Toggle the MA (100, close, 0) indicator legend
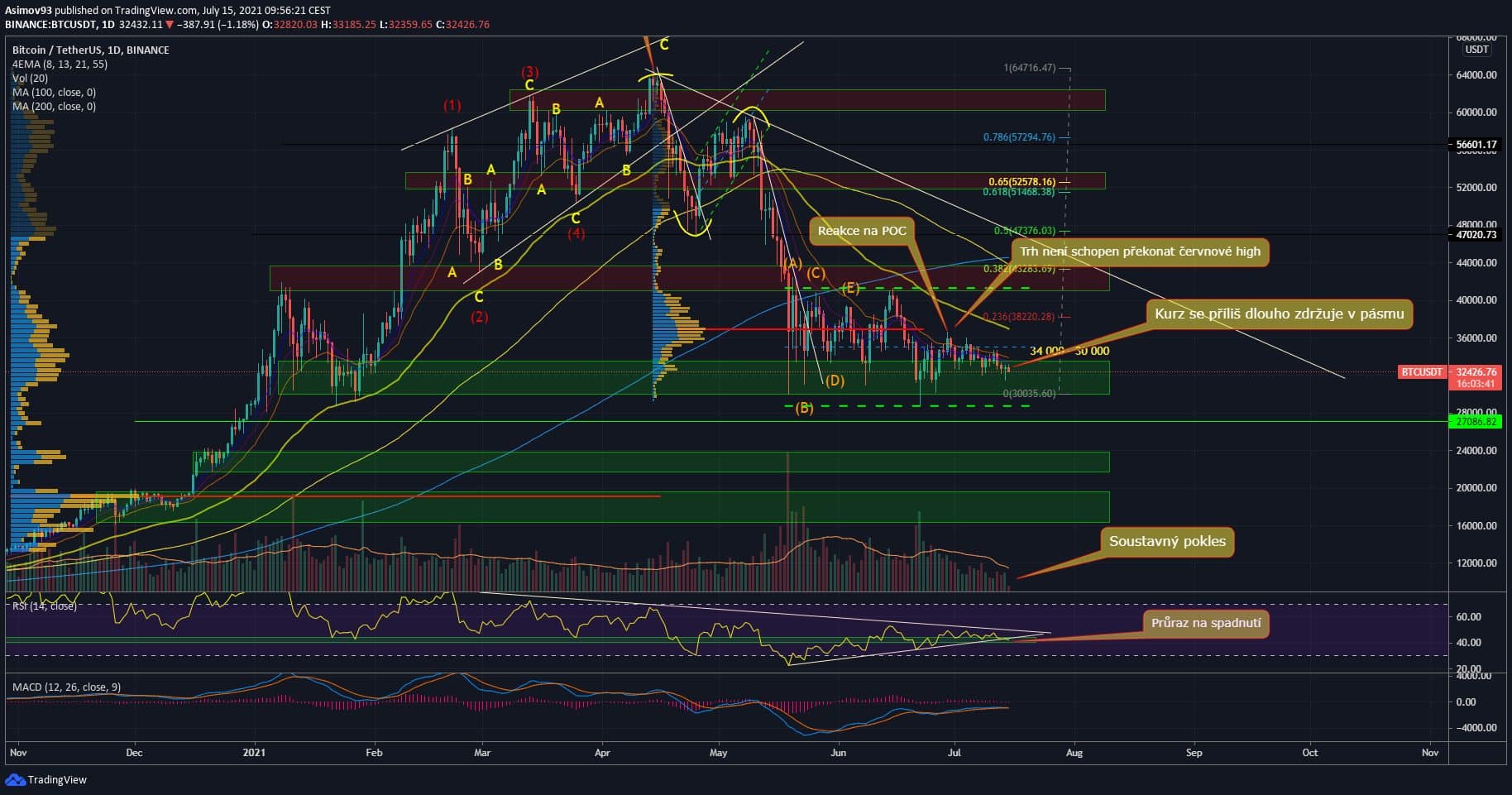The width and height of the screenshot is (1512, 795). tap(54, 93)
